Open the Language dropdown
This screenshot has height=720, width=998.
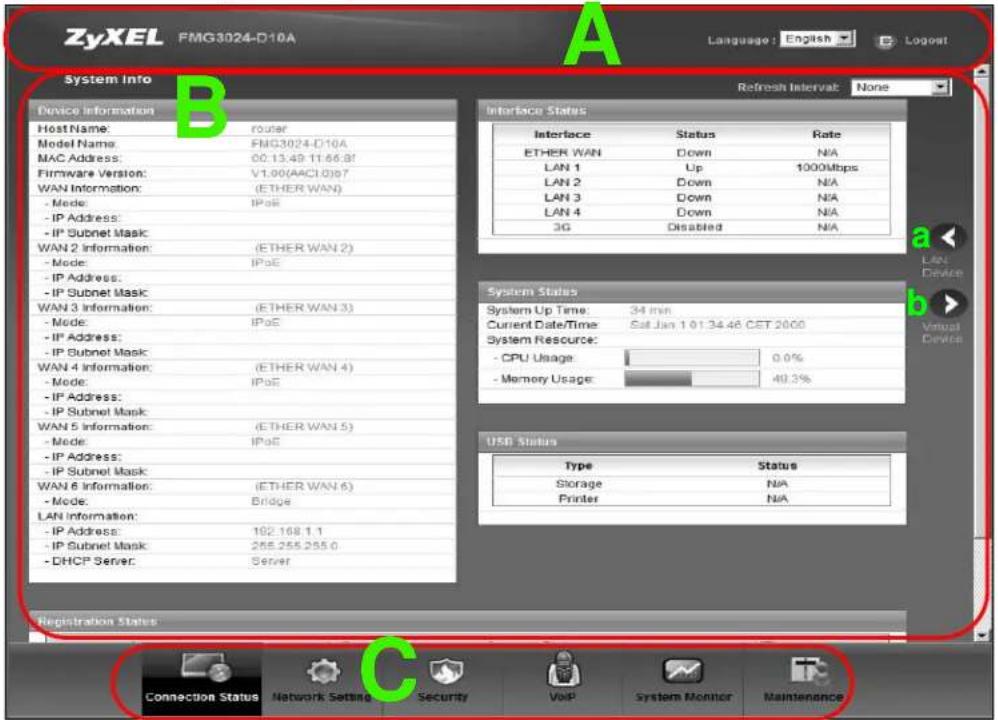click(x=817, y=39)
